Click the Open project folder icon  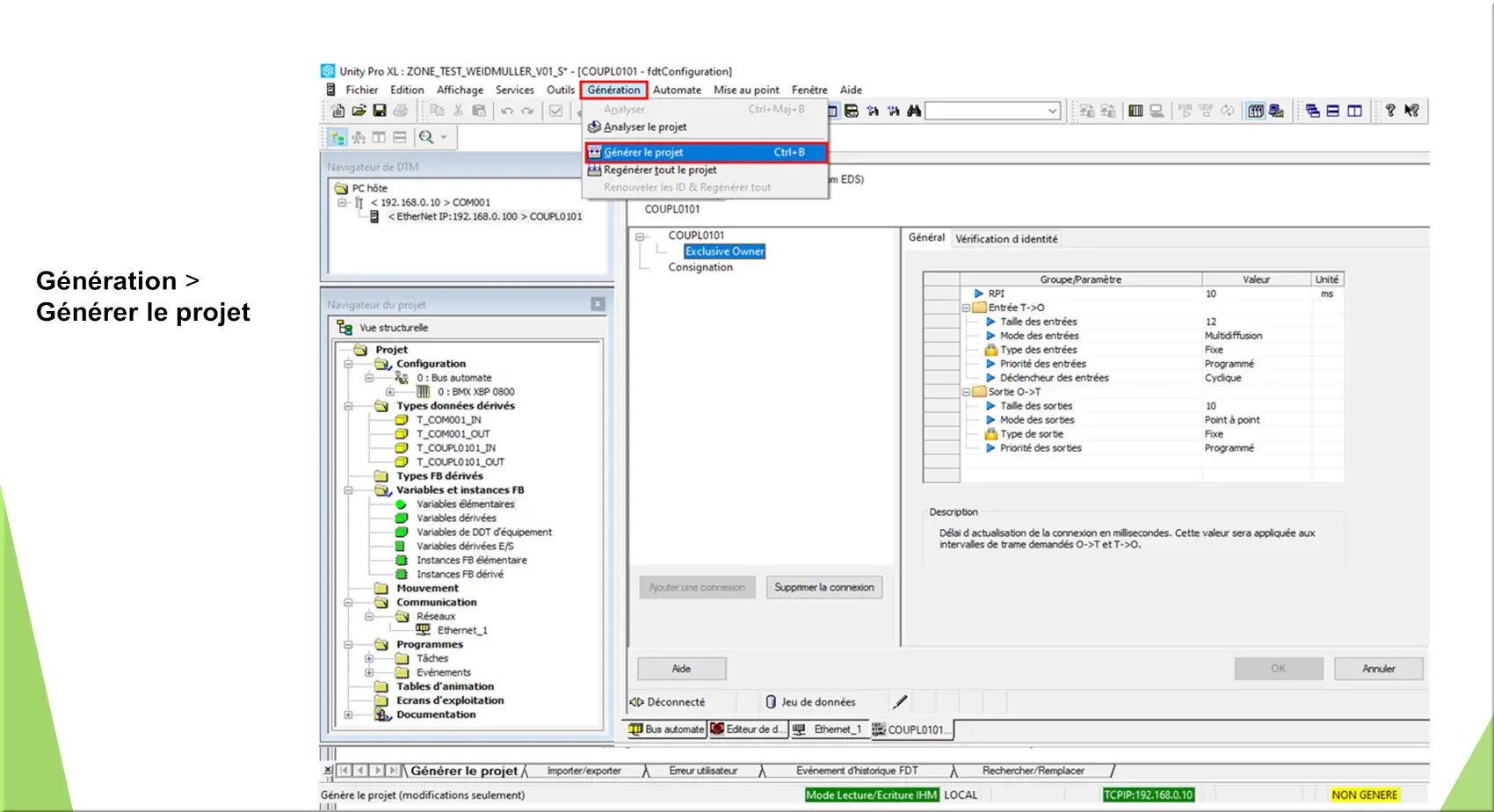[x=359, y=111]
